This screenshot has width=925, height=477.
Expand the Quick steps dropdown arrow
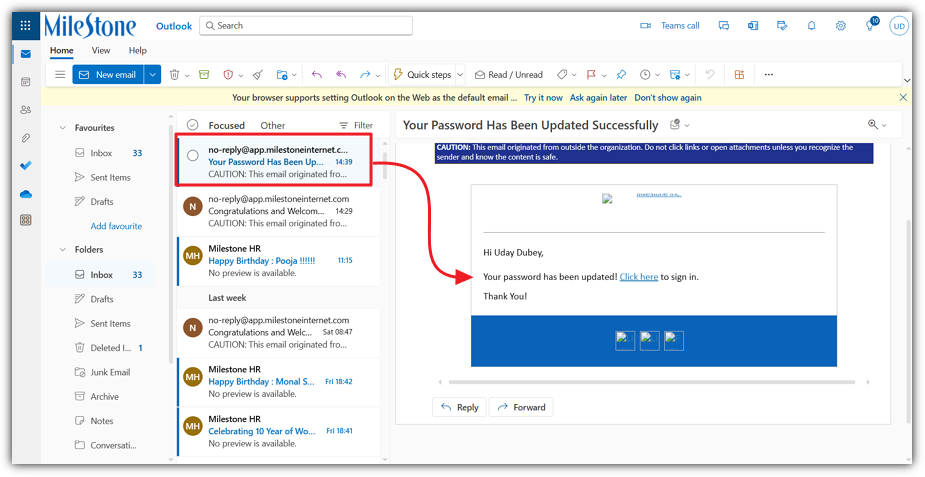[460, 75]
